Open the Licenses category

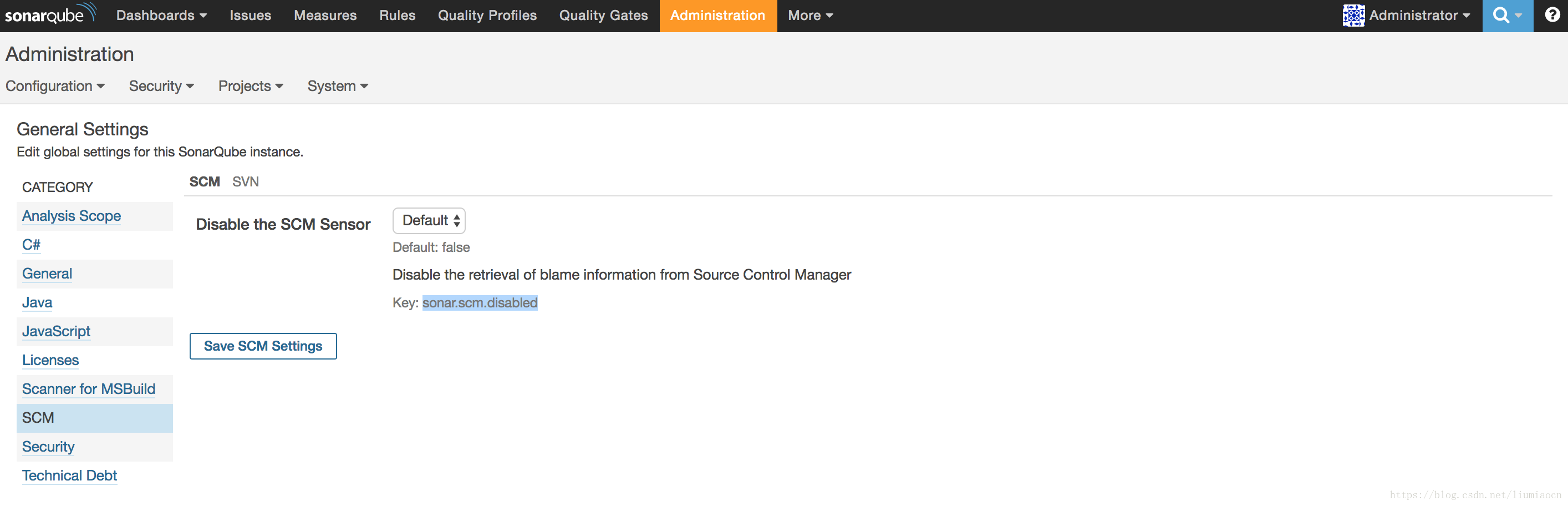coord(50,360)
